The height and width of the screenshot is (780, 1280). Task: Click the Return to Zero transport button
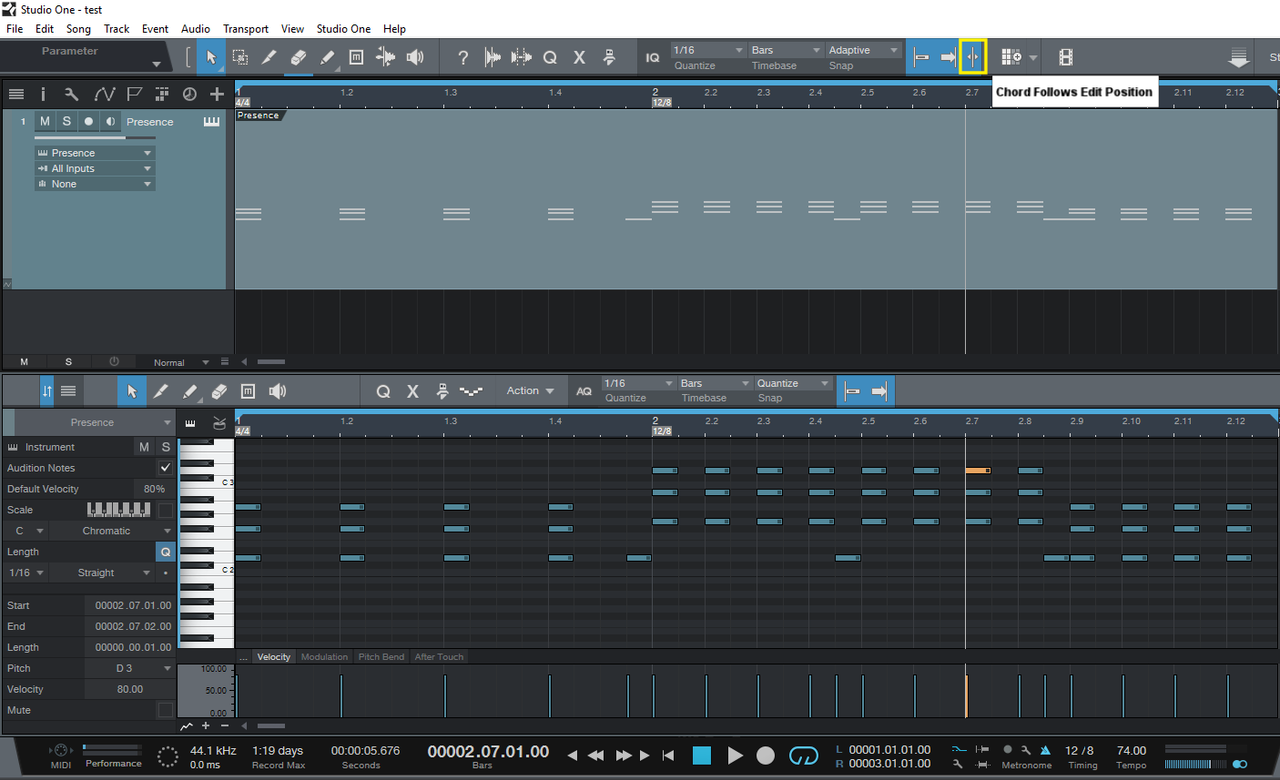668,755
